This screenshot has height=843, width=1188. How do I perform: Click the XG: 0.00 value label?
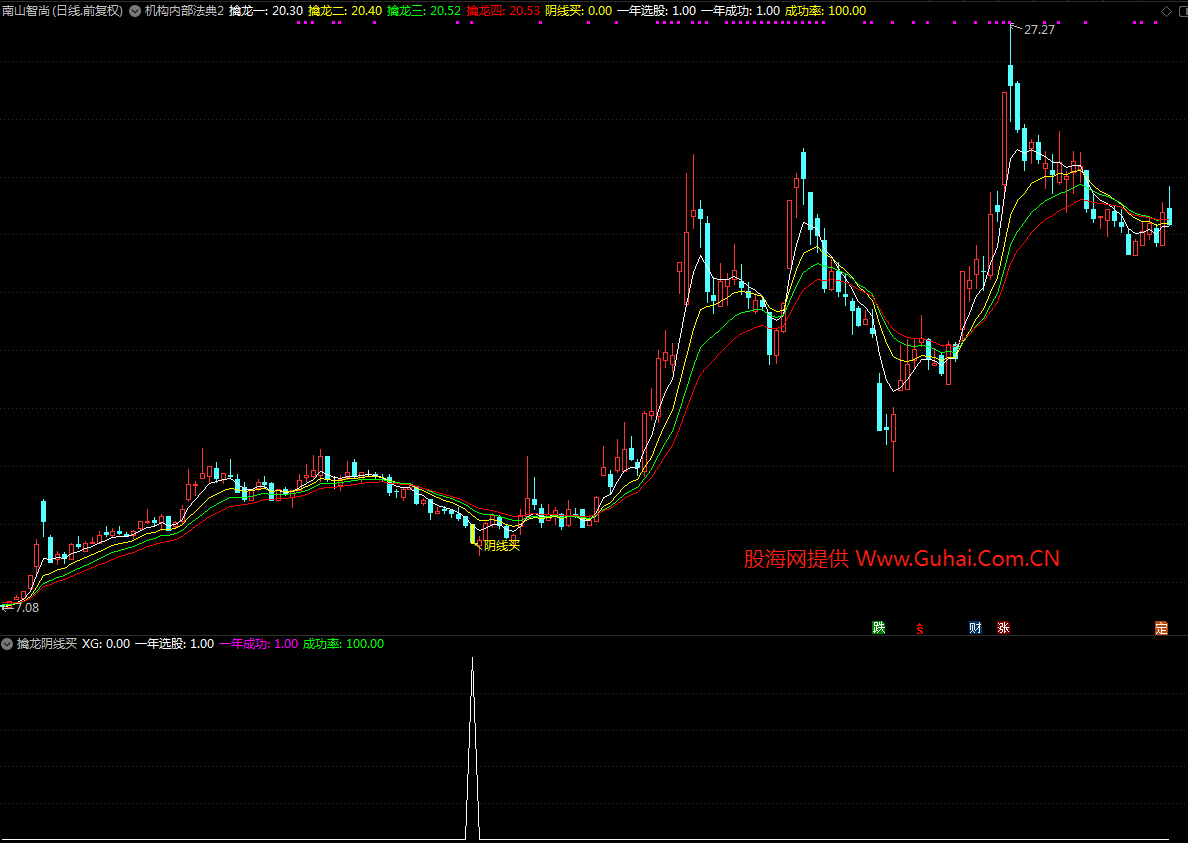pos(106,644)
